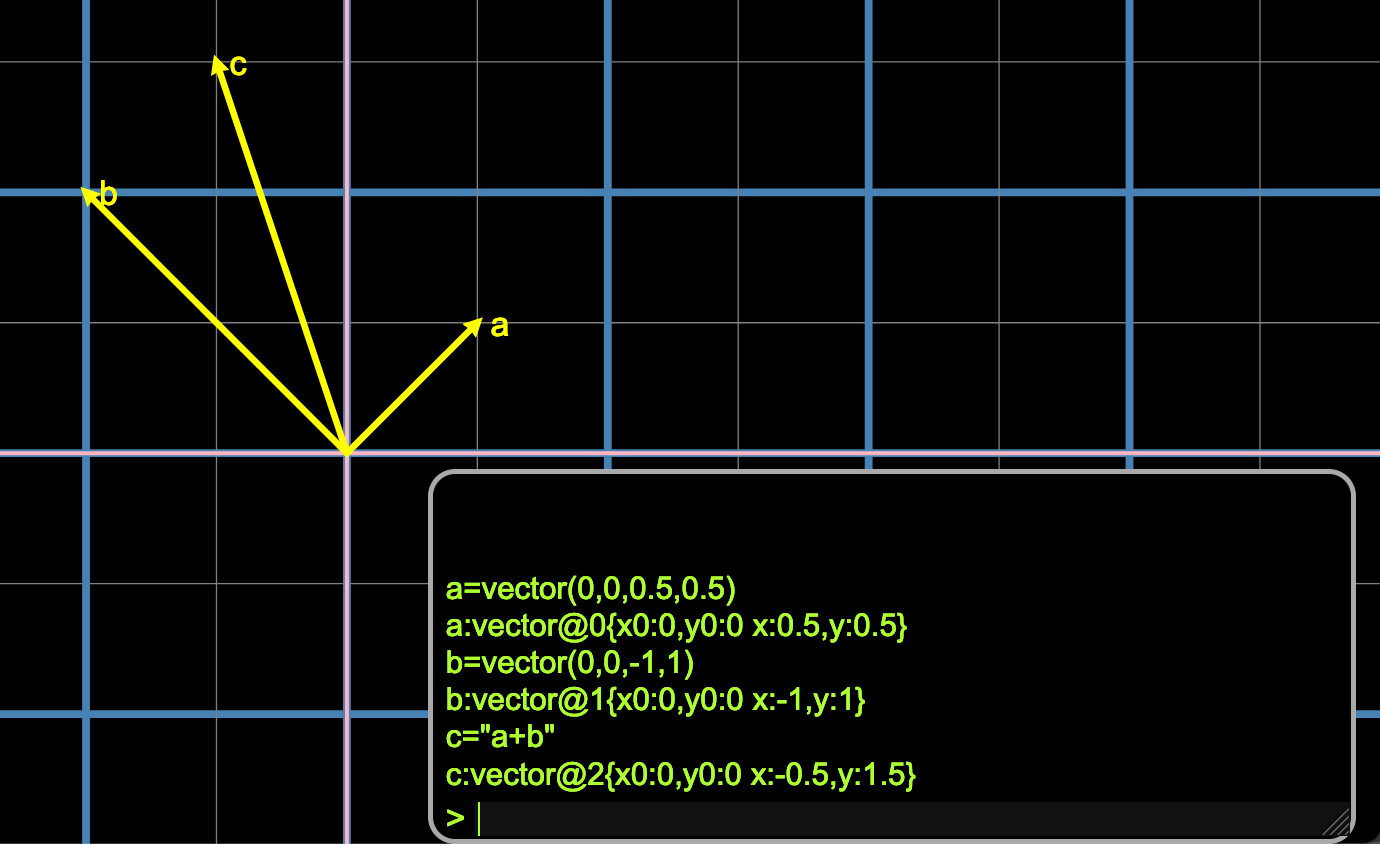
Task: Click the middle of vector c's shaft
Action: pos(282,259)
